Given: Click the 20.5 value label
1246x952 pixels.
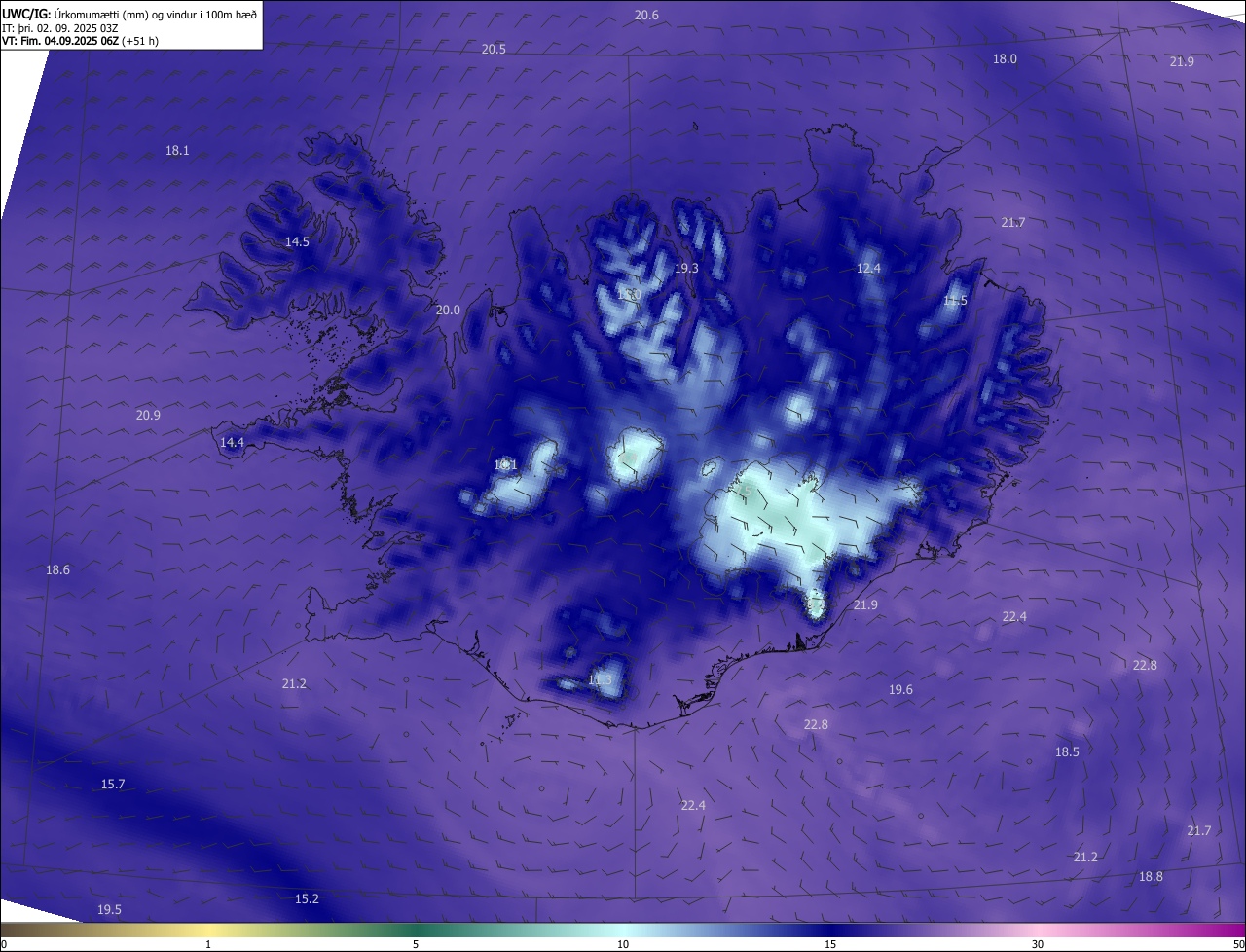Looking at the screenshot, I should tap(494, 49).
